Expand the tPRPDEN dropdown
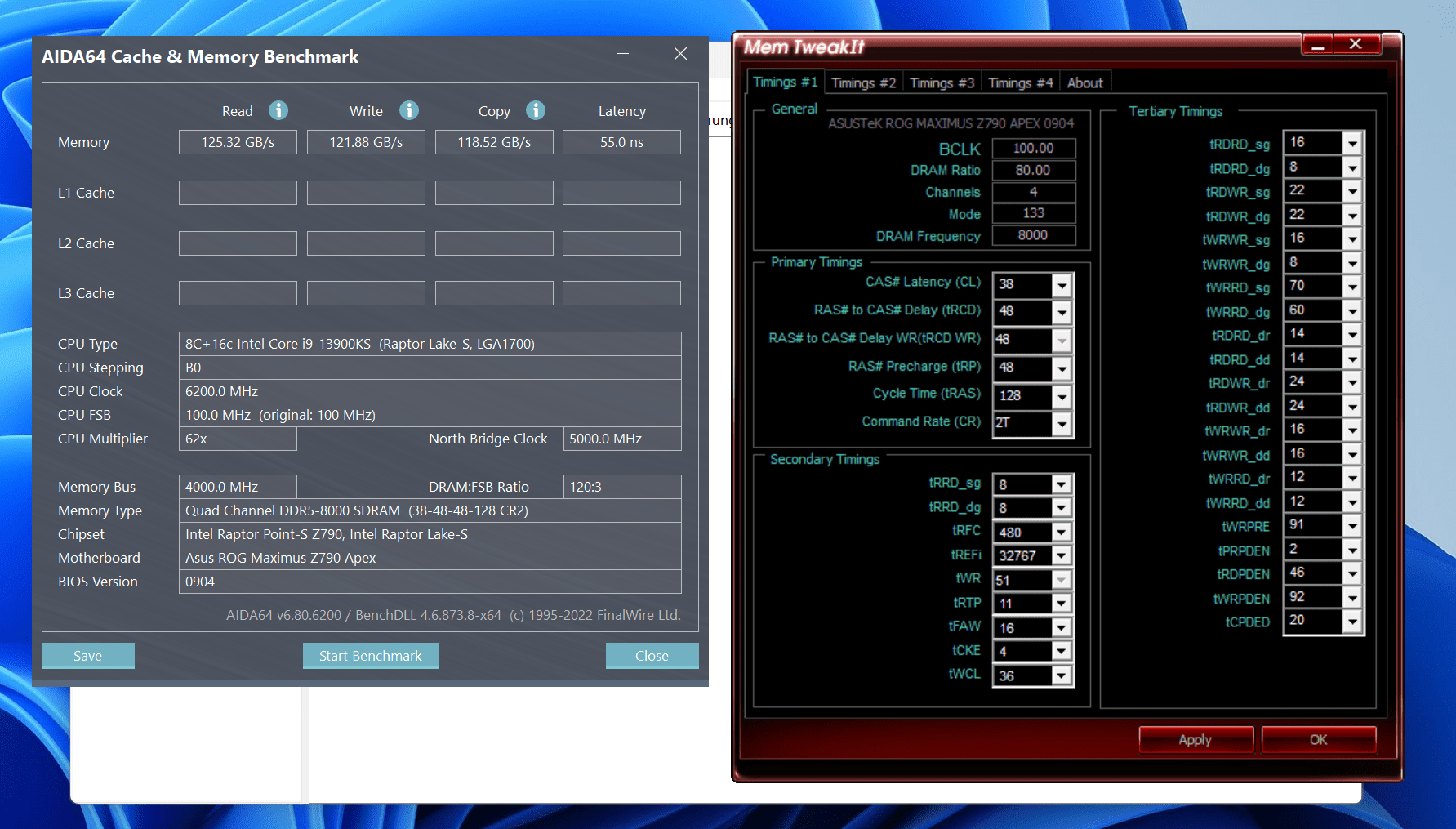The image size is (1456, 829). coord(1352,550)
